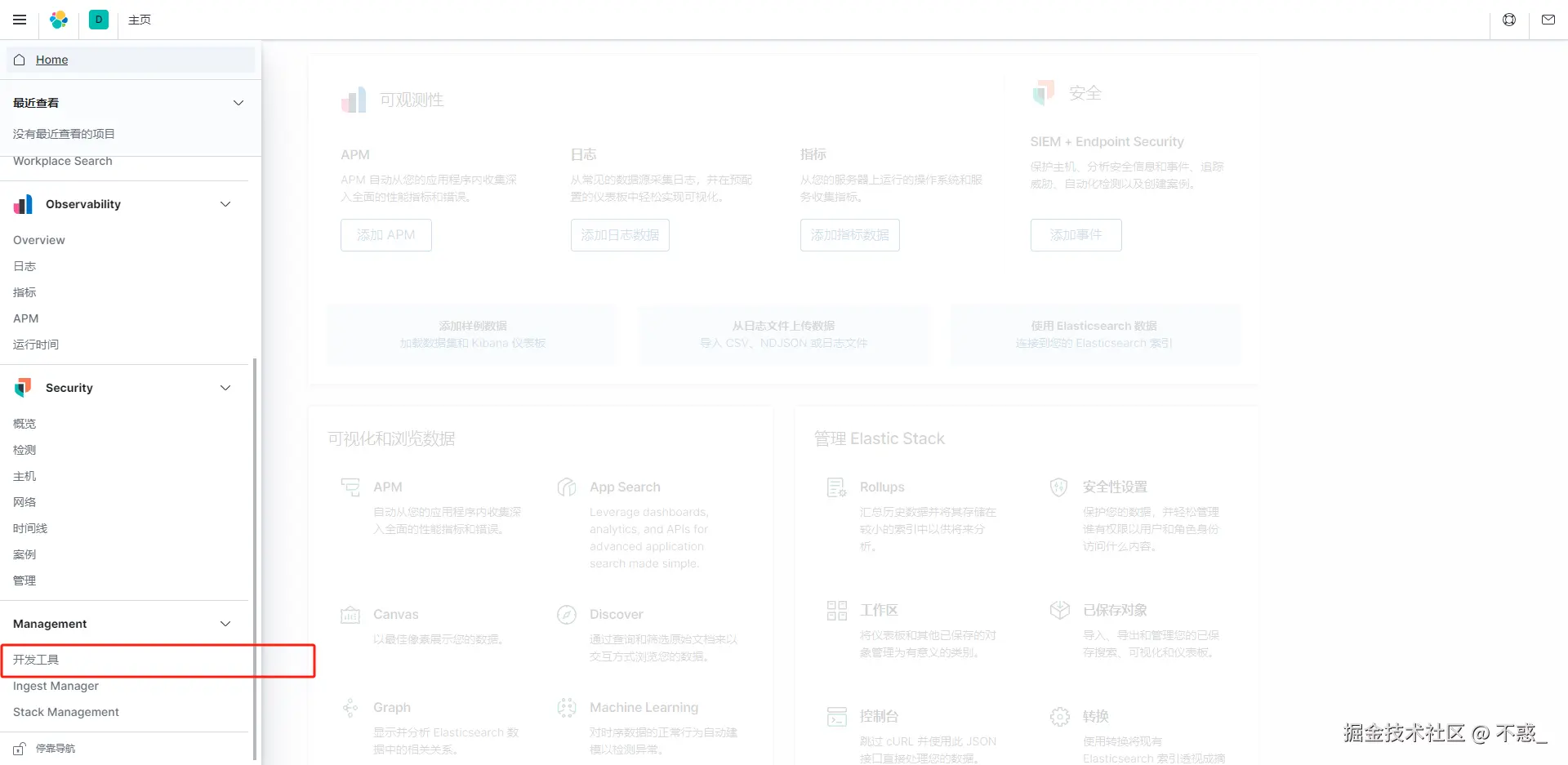Click the 主页 breadcrumb
1568x765 pixels.
click(140, 20)
